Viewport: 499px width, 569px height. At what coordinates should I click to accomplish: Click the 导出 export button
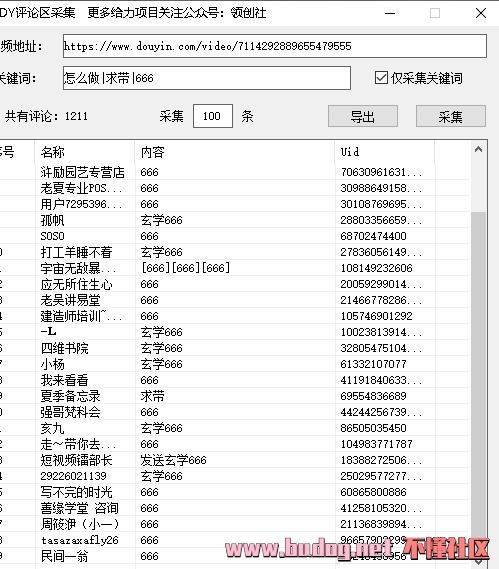click(x=363, y=116)
